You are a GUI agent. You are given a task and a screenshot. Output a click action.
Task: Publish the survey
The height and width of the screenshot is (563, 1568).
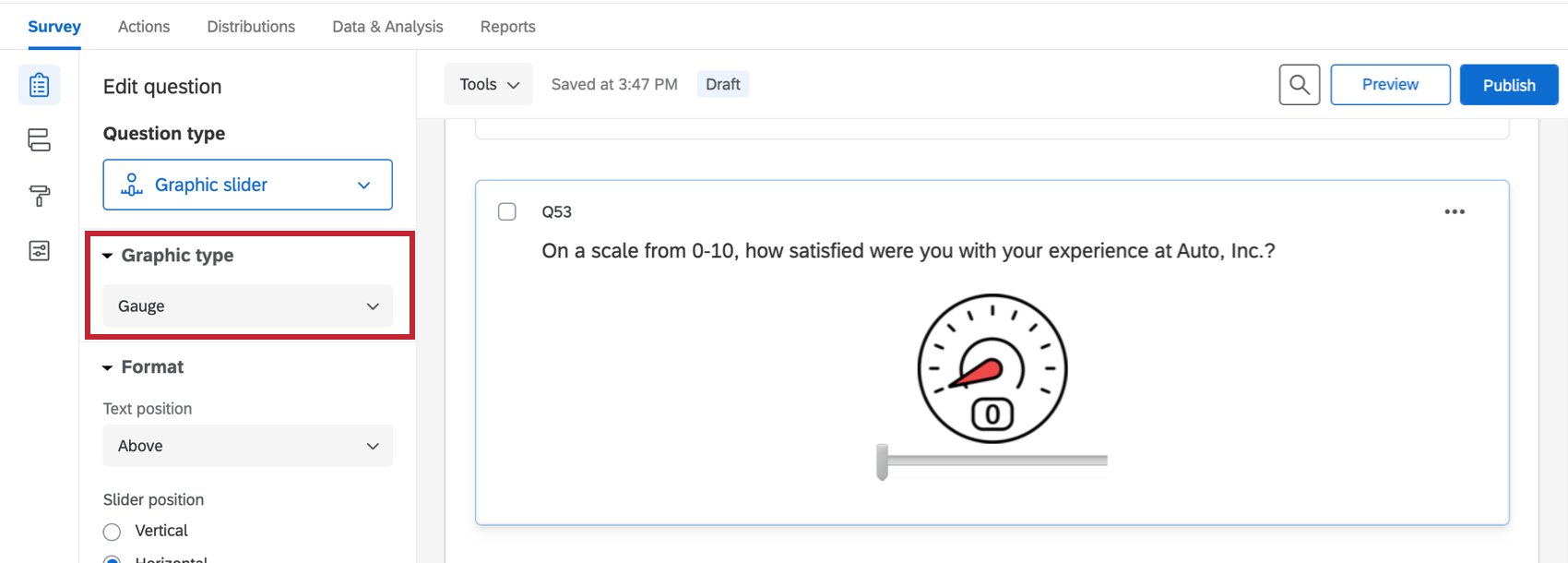1509,85
